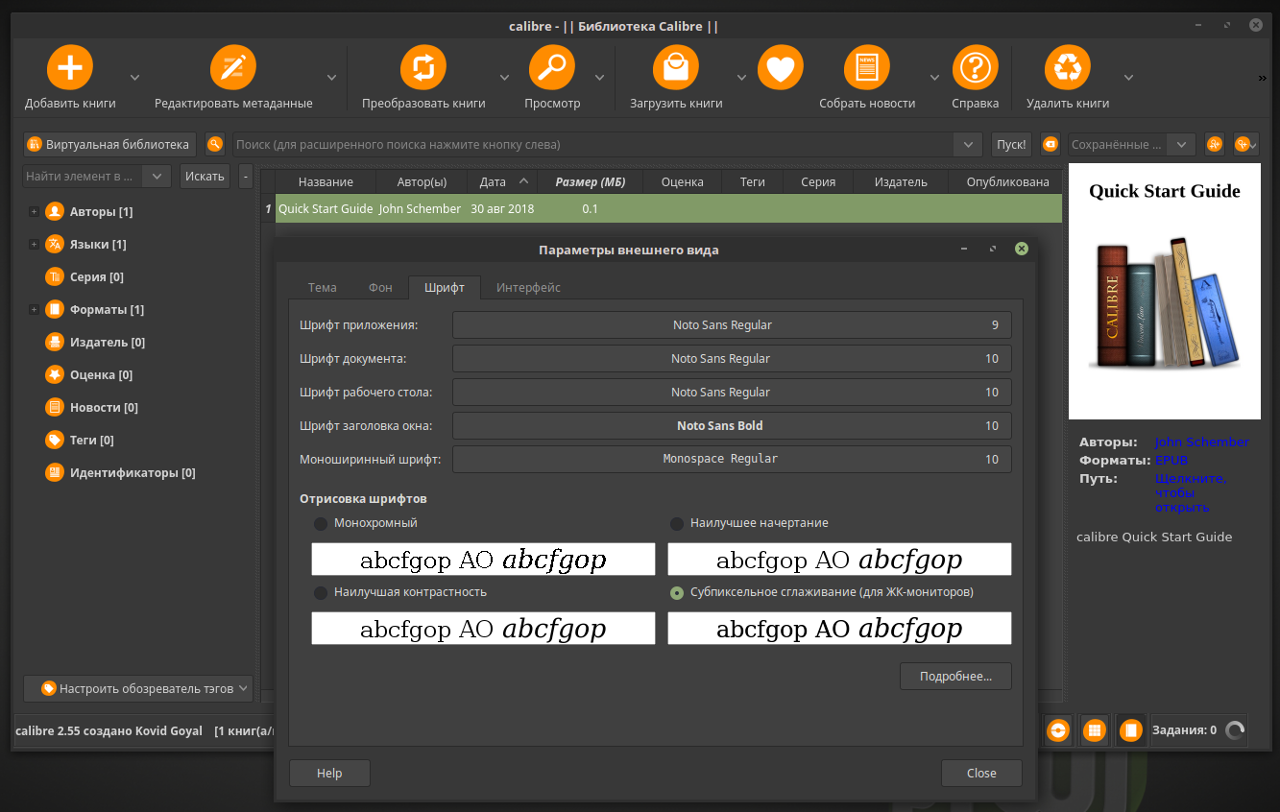Open the John Schember author link
The width and height of the screenshot is (1280, 812).
click(1202, 442)
